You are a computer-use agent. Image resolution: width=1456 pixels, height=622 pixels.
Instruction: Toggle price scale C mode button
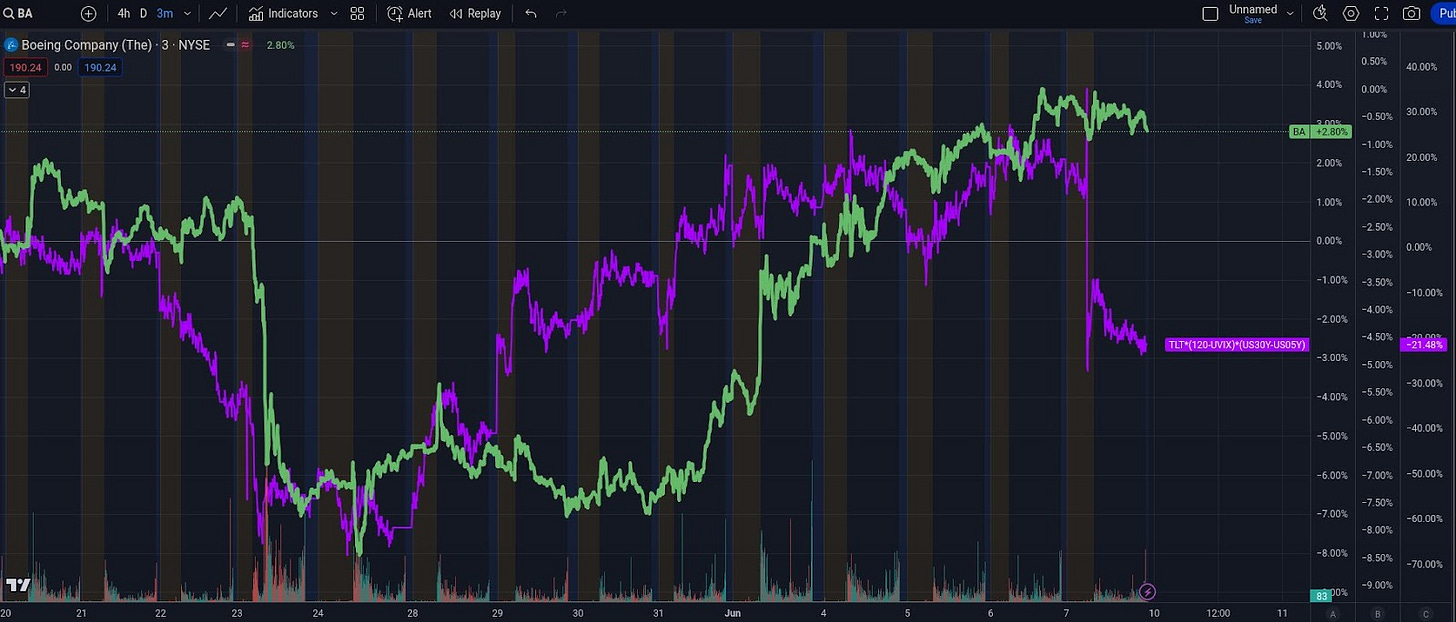point(1426,613)
